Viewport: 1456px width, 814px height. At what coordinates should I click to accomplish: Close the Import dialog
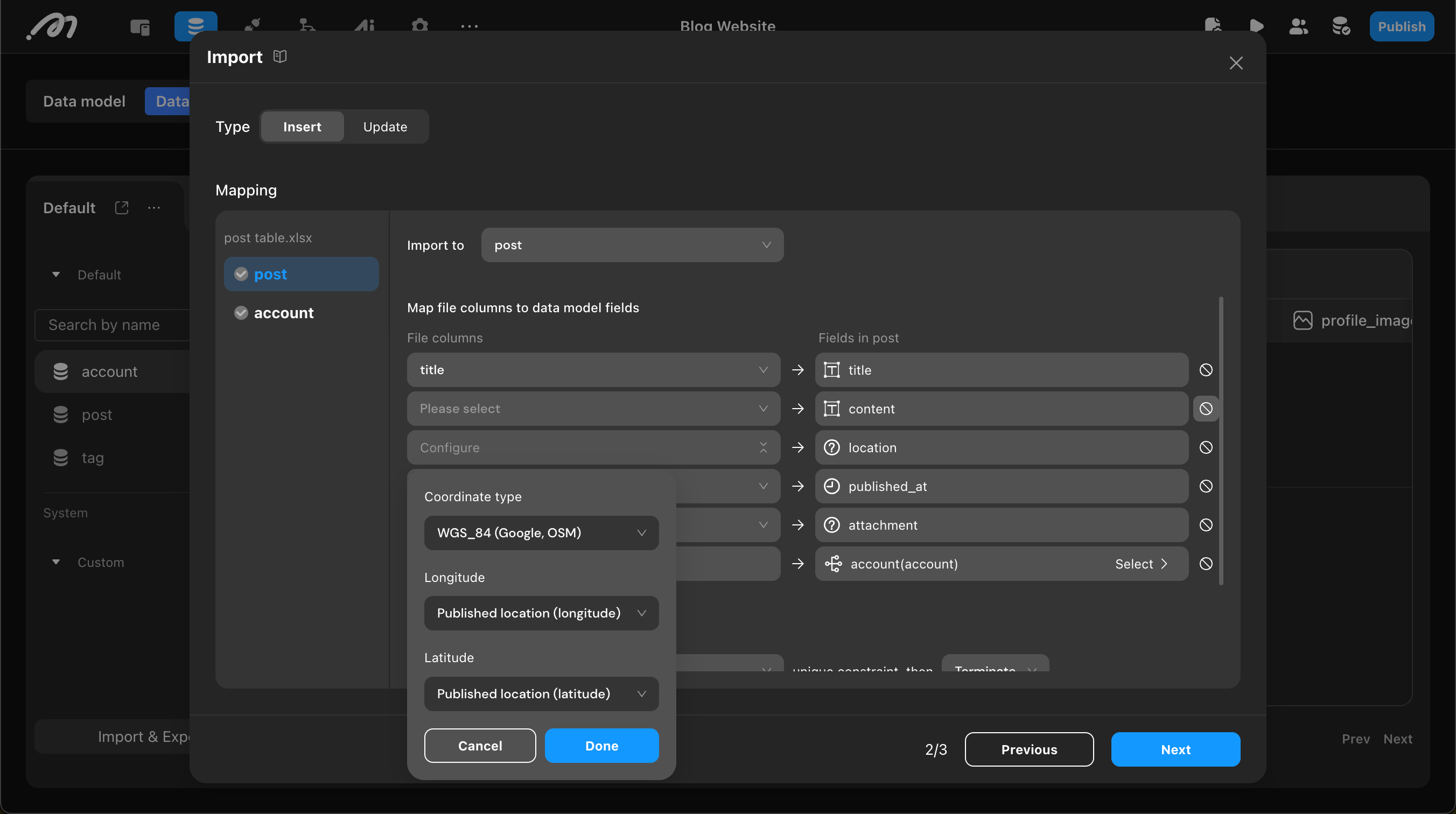1236,63
